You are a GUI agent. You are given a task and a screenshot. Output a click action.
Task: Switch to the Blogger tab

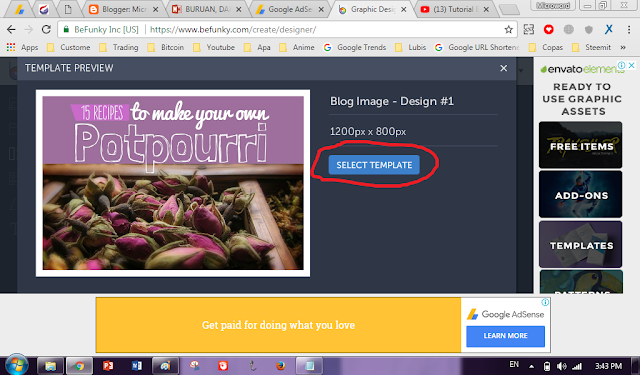pos(124,9)
